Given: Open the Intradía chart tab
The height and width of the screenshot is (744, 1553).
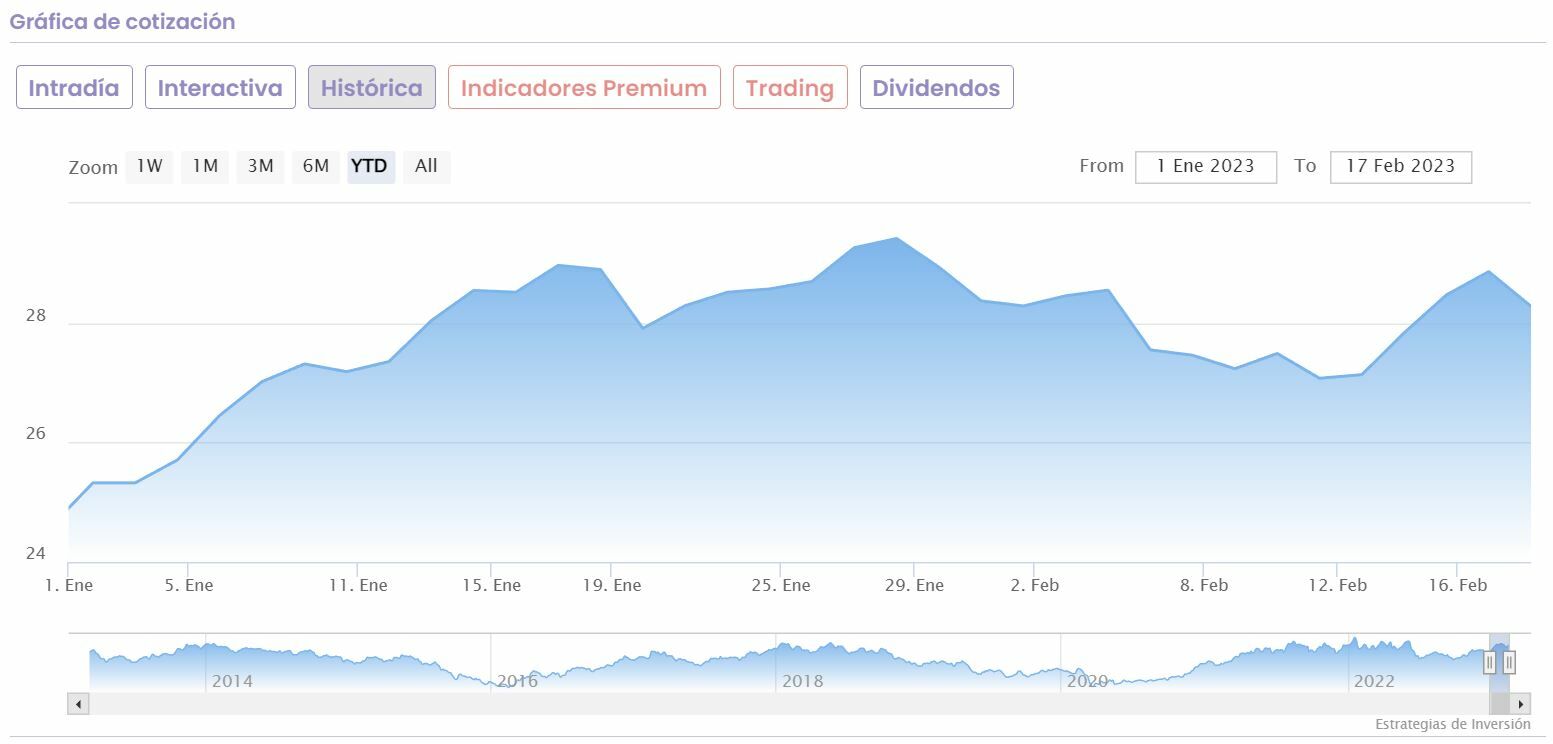Looking at the screenshot, I should 74,88.
